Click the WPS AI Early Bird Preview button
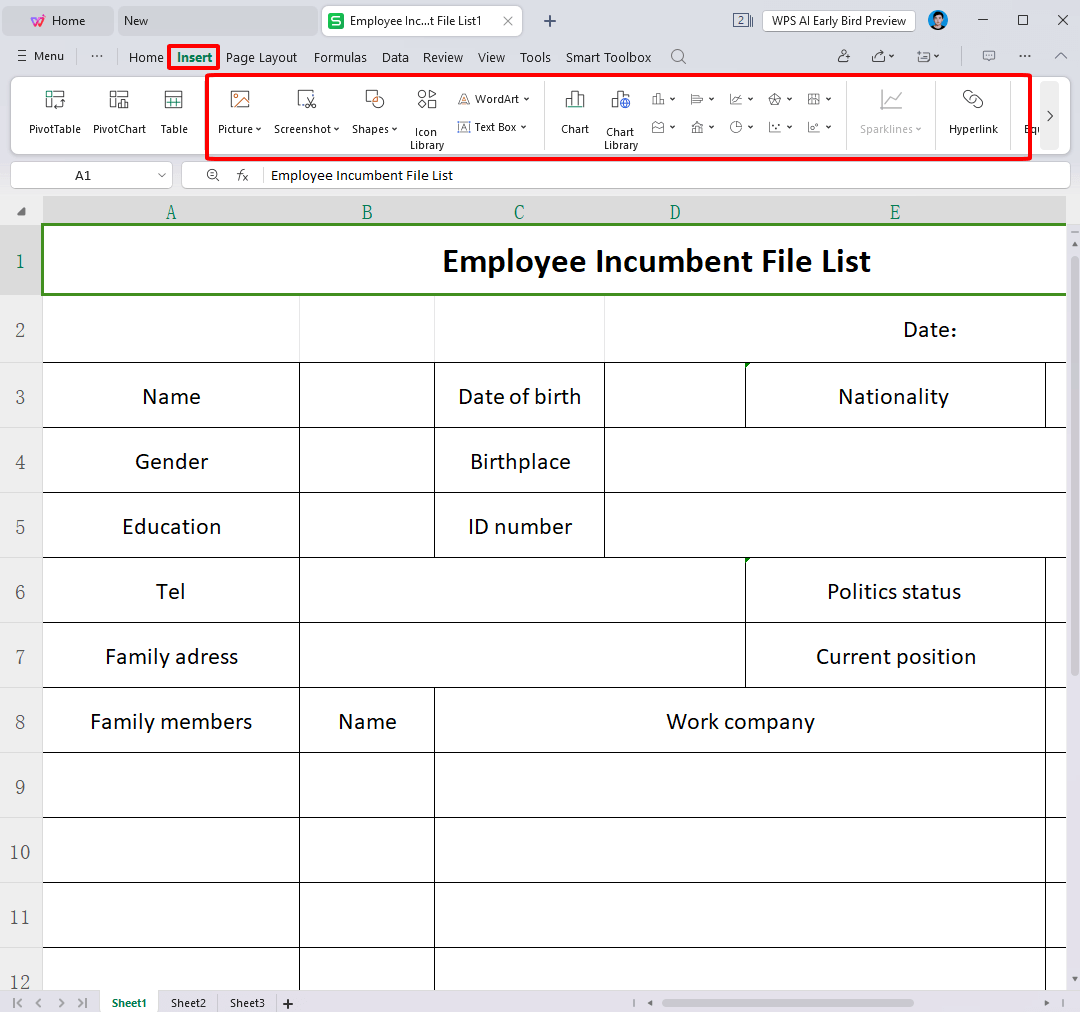Screen dimensions: 1080x1012 pos(838,20)
